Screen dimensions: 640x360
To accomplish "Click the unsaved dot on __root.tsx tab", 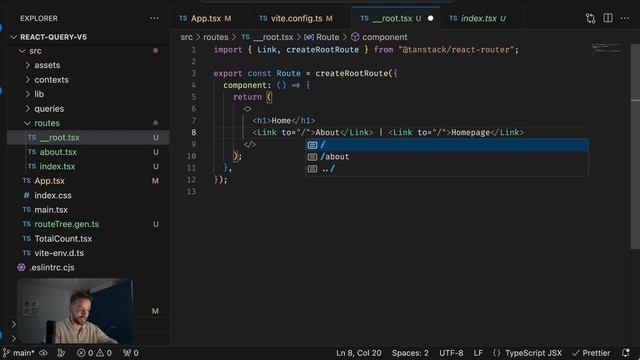I will point(430,18).
